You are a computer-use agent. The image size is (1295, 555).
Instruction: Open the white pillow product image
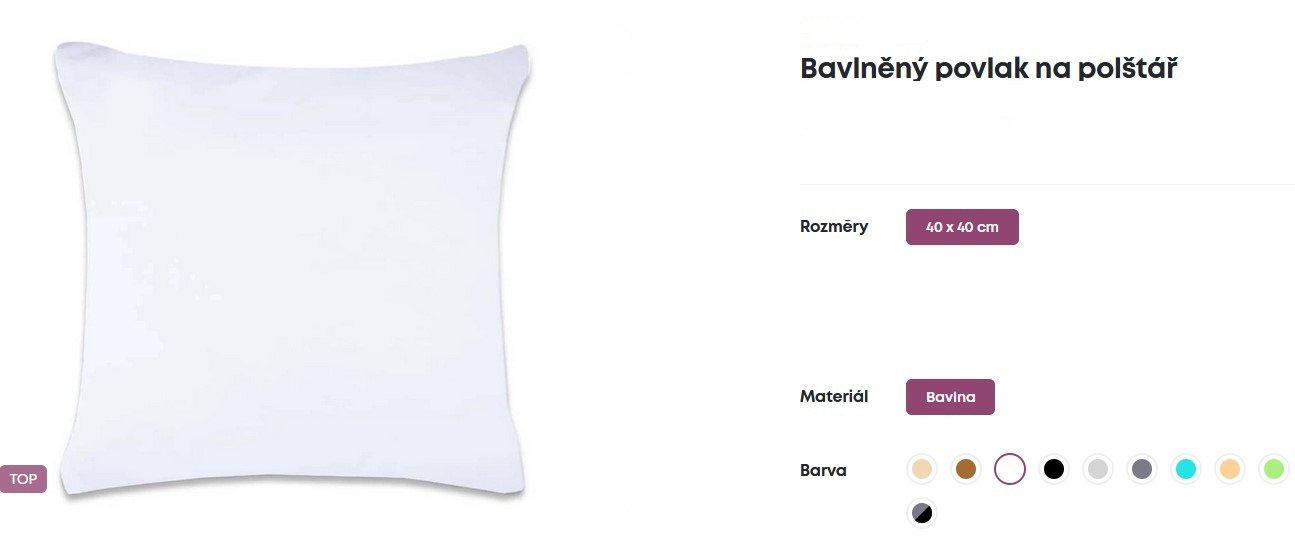point(293,268)
